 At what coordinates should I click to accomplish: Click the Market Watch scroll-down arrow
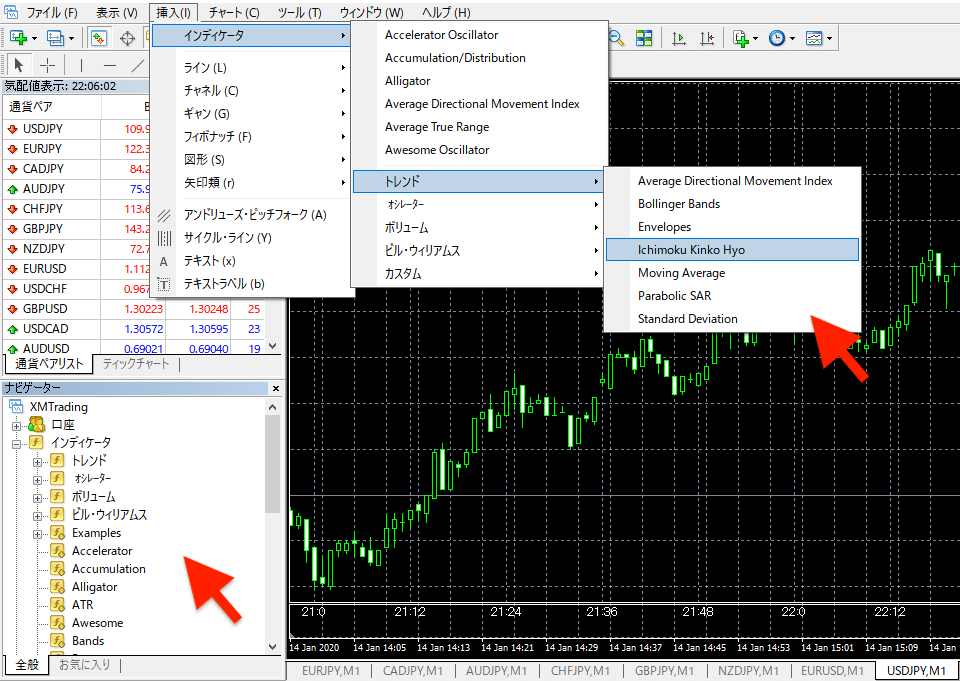pos(273,347)
